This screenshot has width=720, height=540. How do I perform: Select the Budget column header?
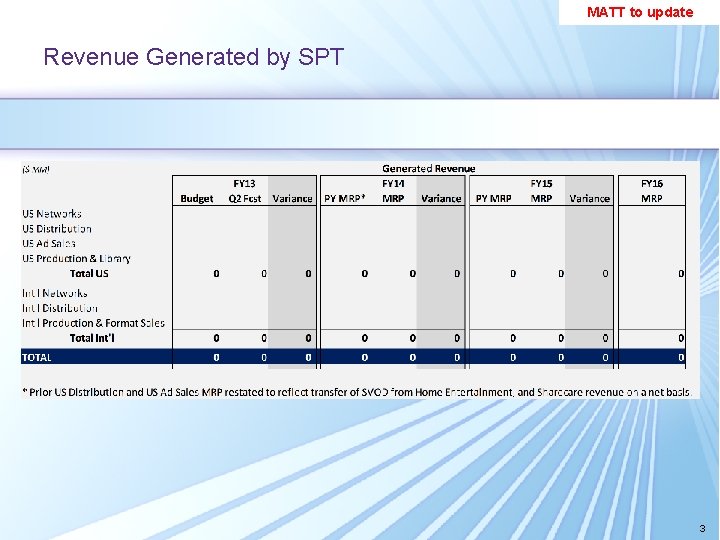pyautogui.click(x=197, y=199)
